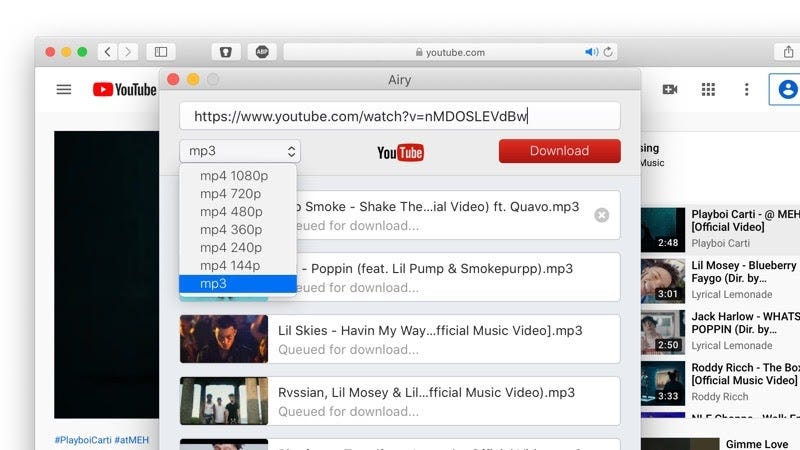The height and width of the screenshot is (450, 800).
Task: Choose mp4 360p format option
Action: pos(238,230)
